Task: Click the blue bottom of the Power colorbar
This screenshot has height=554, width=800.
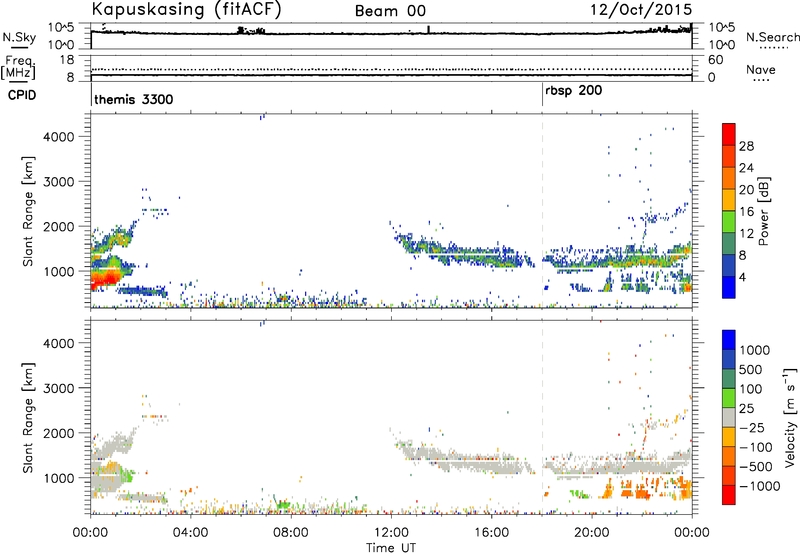Action: coord(729,287)
